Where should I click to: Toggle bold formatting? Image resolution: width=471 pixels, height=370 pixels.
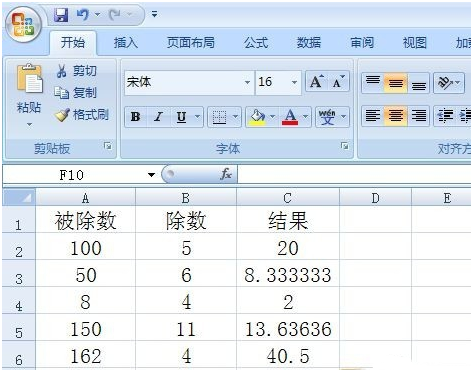(x=135, y=117)
